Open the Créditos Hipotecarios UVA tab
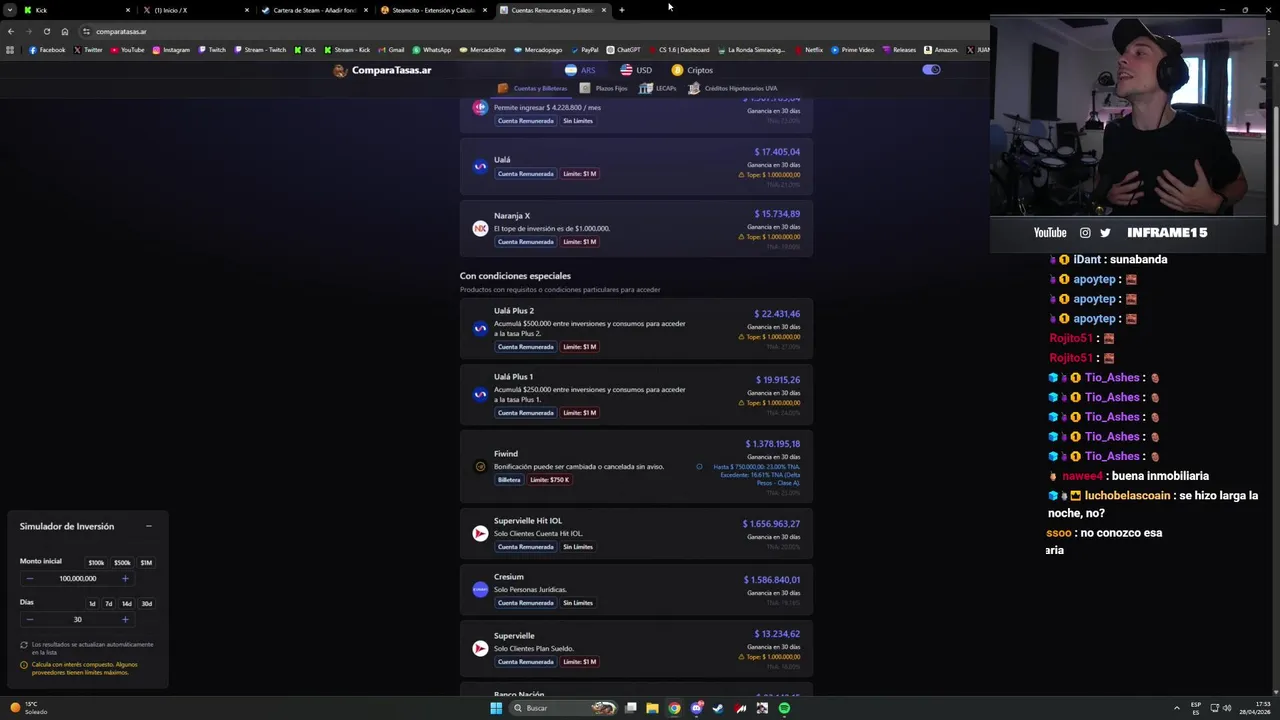The width and height of the screenshot is (1280, 720). [732, 88]
